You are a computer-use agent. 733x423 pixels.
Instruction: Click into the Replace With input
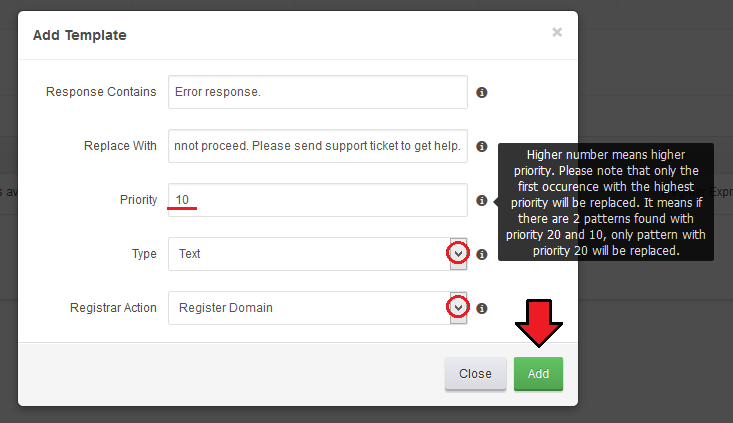(317, 146)
